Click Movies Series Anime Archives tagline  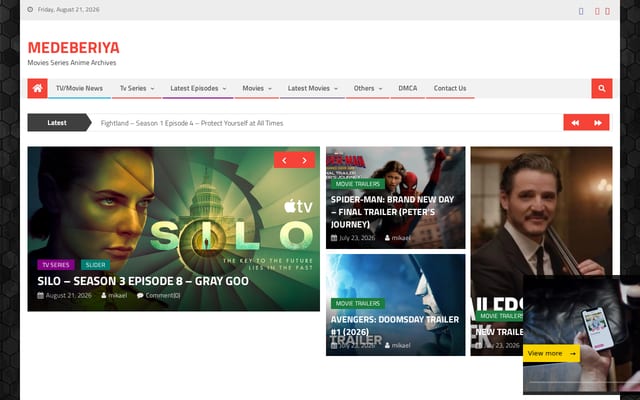72,62
